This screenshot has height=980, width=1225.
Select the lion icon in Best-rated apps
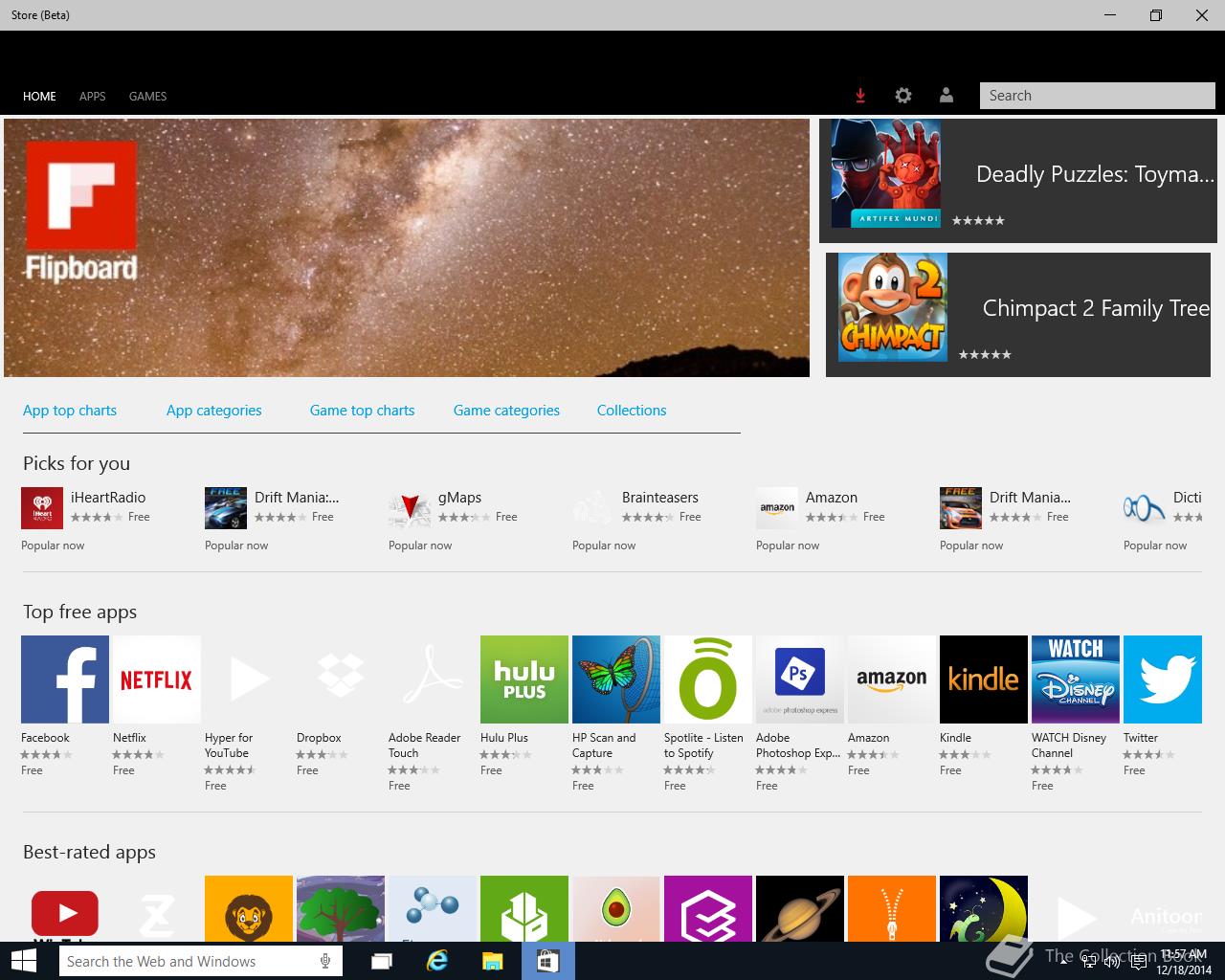pos(249,908)
